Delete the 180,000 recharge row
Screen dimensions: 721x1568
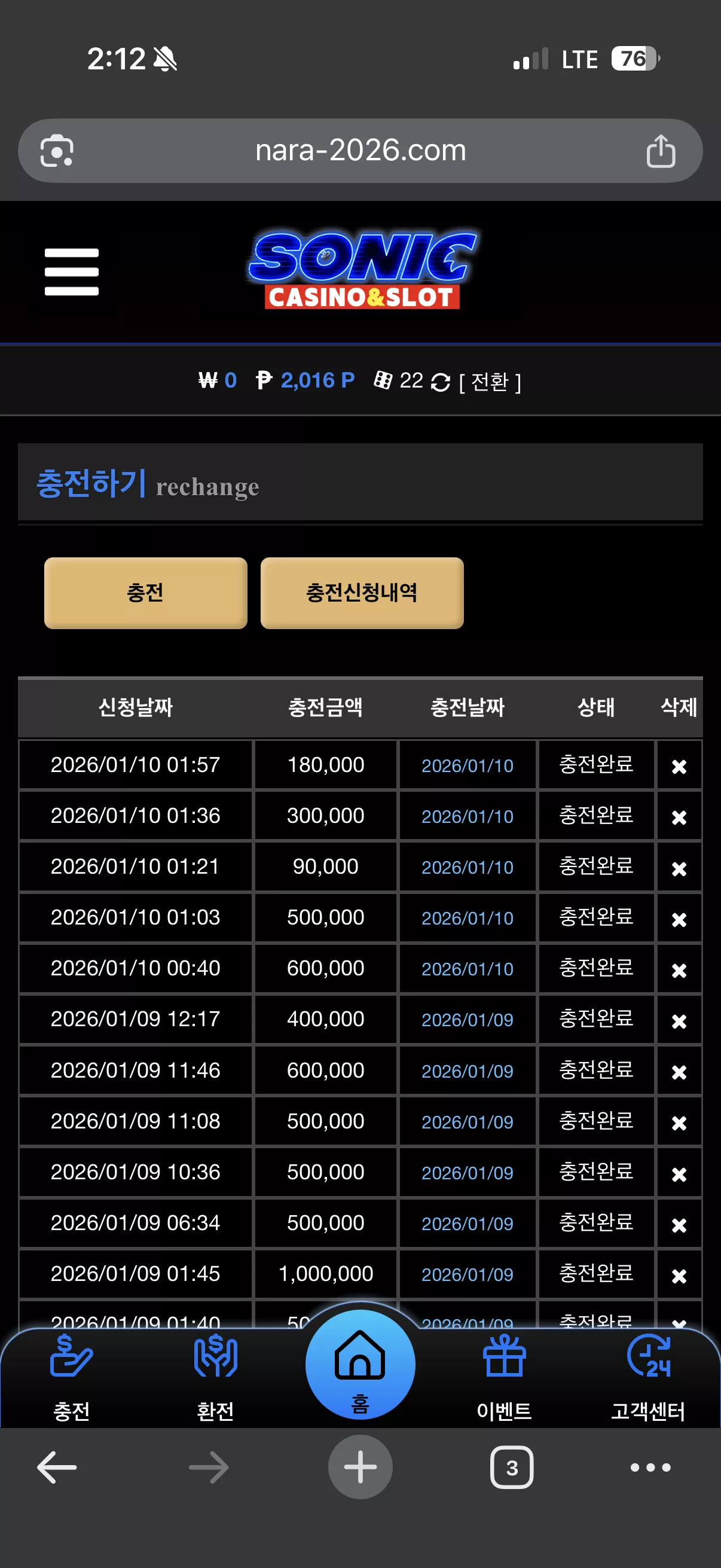(679, 766)
